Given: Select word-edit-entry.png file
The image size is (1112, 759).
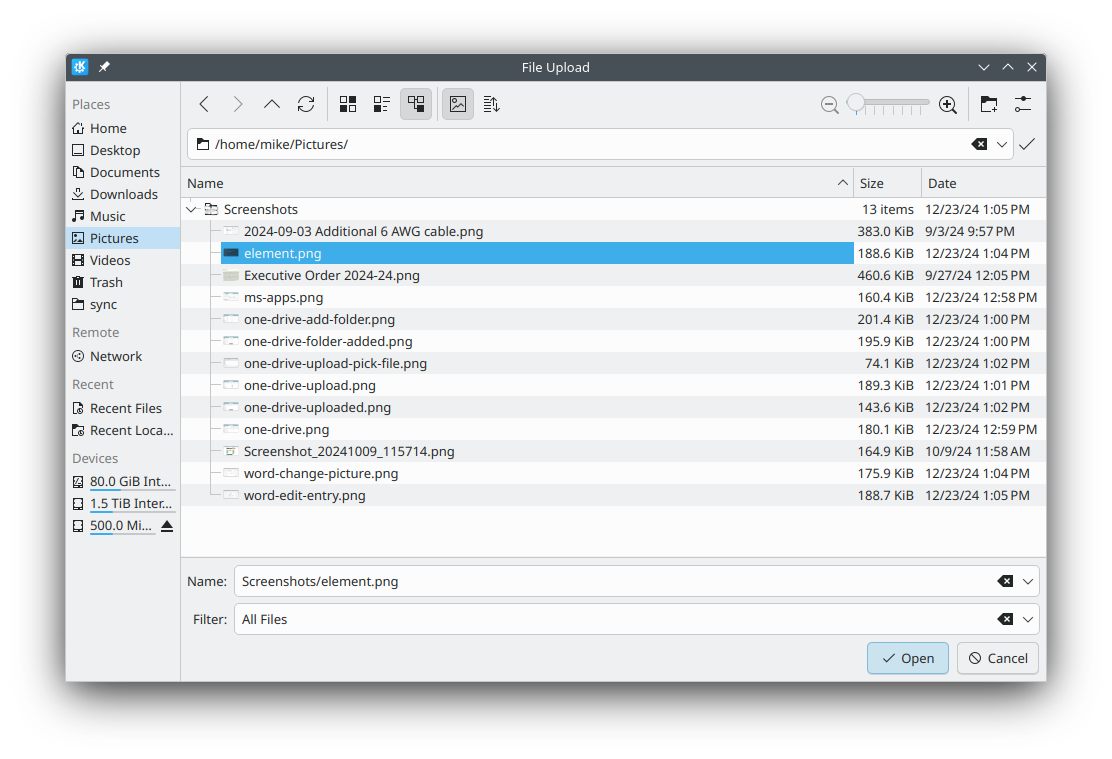Looking at the screenshot, I should pyautogui.click(x=613, y=495).
